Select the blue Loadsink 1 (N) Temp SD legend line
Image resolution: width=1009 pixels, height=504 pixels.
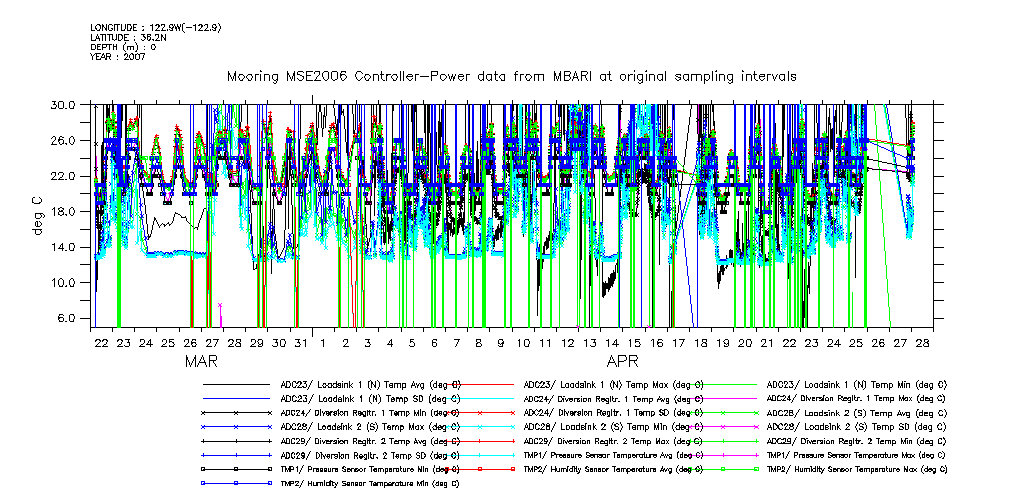coord(235,398)
